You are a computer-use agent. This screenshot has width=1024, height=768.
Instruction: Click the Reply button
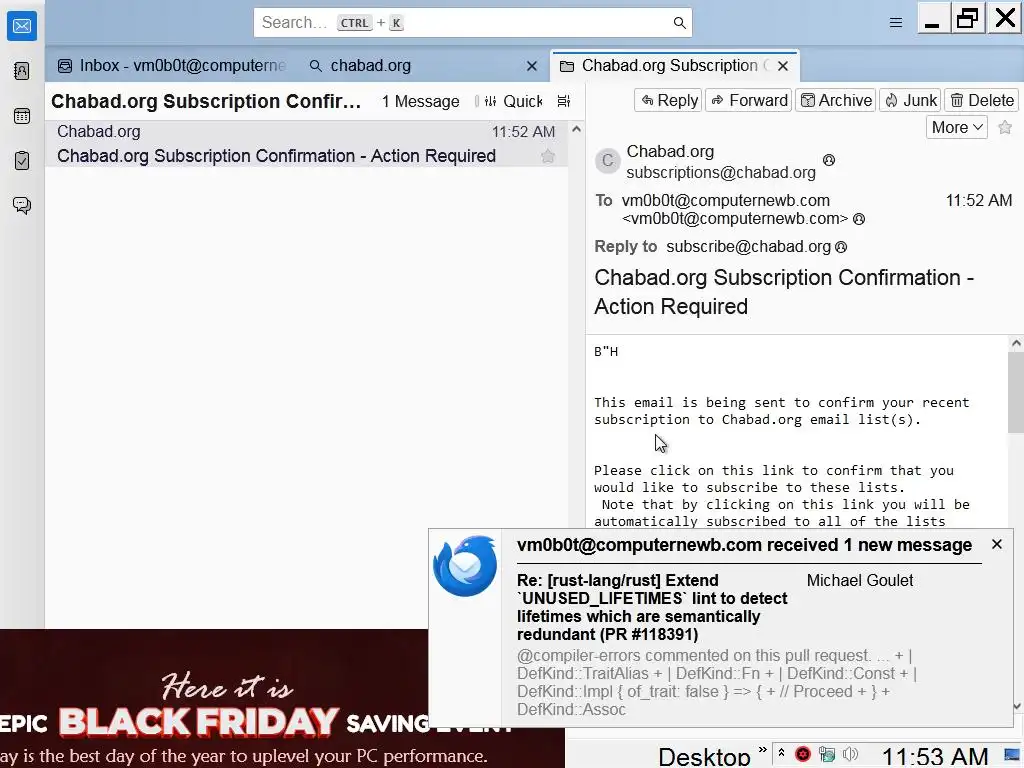pyautogui.click(x=669, y=101)
